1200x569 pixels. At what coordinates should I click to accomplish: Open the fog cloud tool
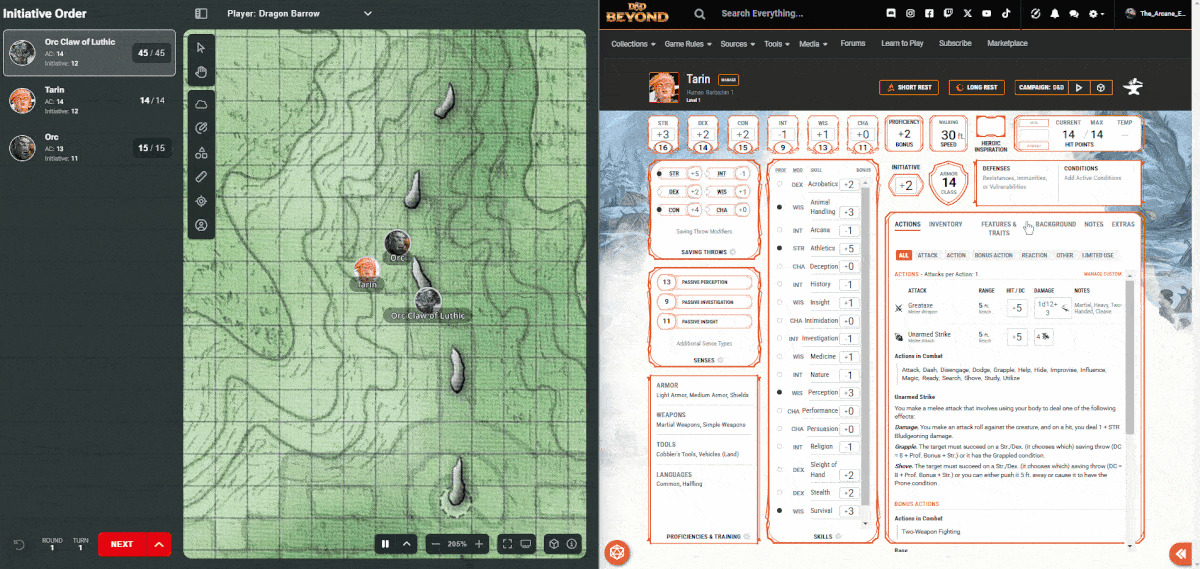pyautogui.click(x=201, y=104)
